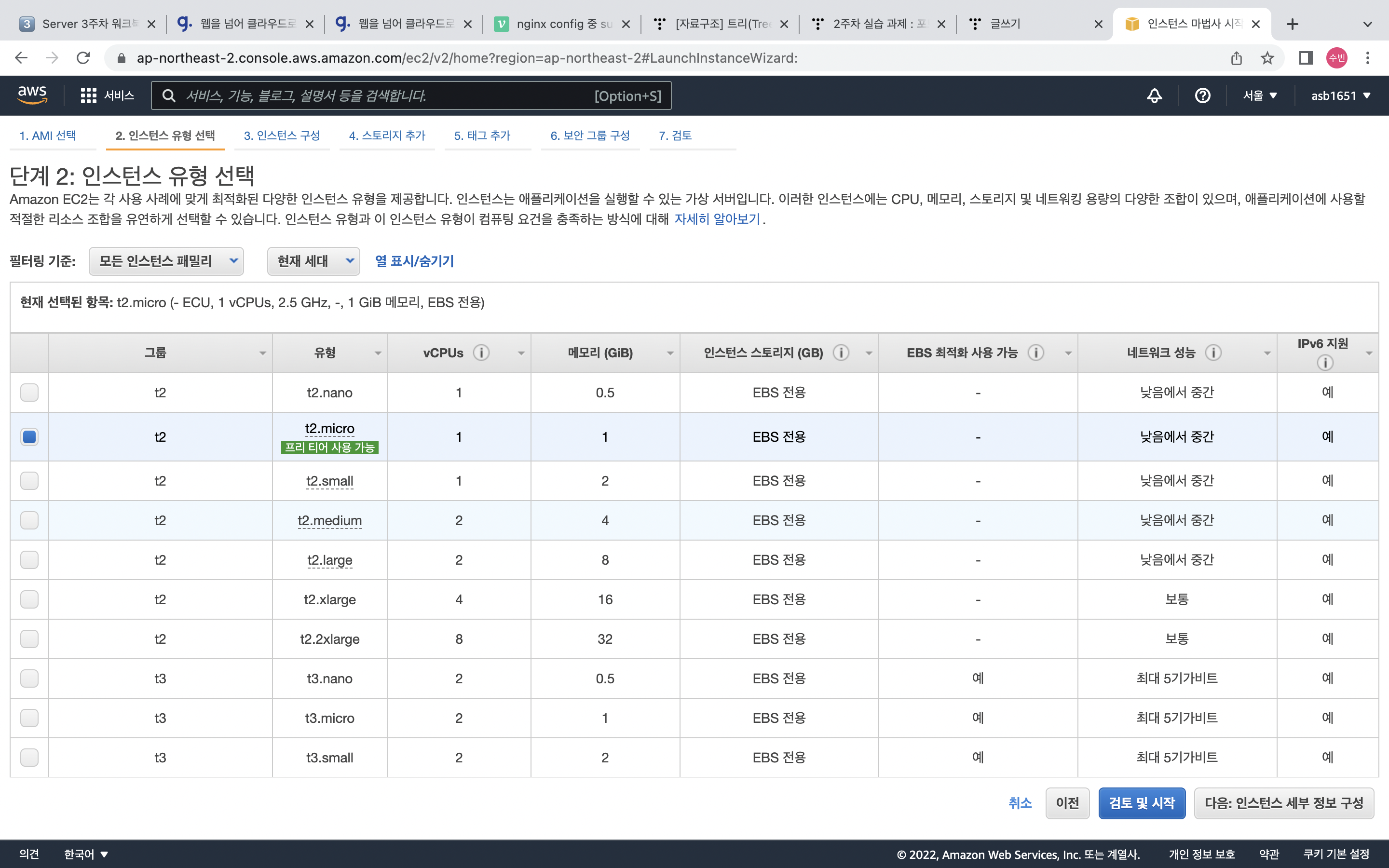Click the 검토 및 시작 button
The width and height of the screenshot is (1389, 868).
(x=1142, y=802)
